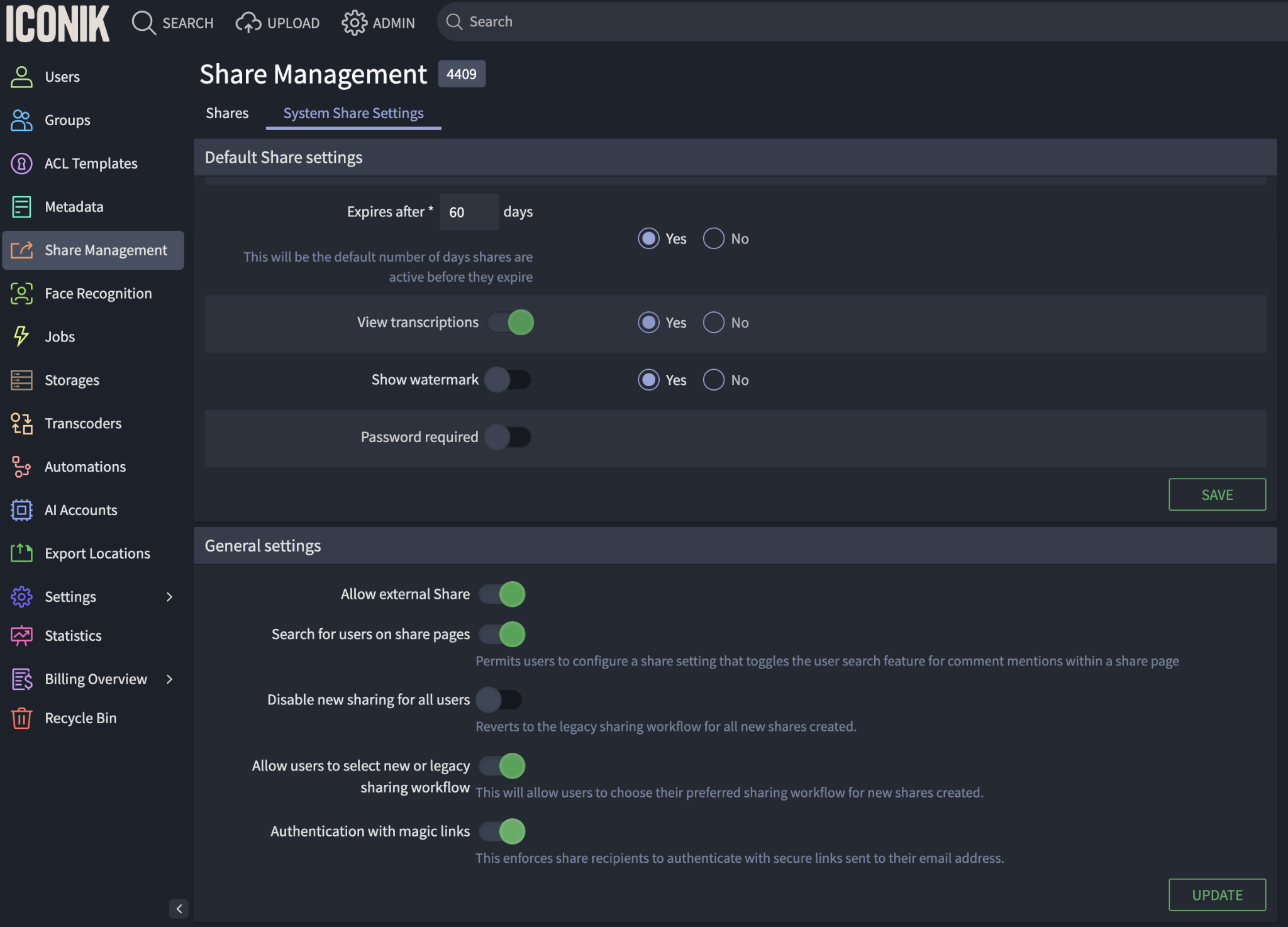
Task: Expand the Billing Overview chevron
Action: [x=169, y=679]
